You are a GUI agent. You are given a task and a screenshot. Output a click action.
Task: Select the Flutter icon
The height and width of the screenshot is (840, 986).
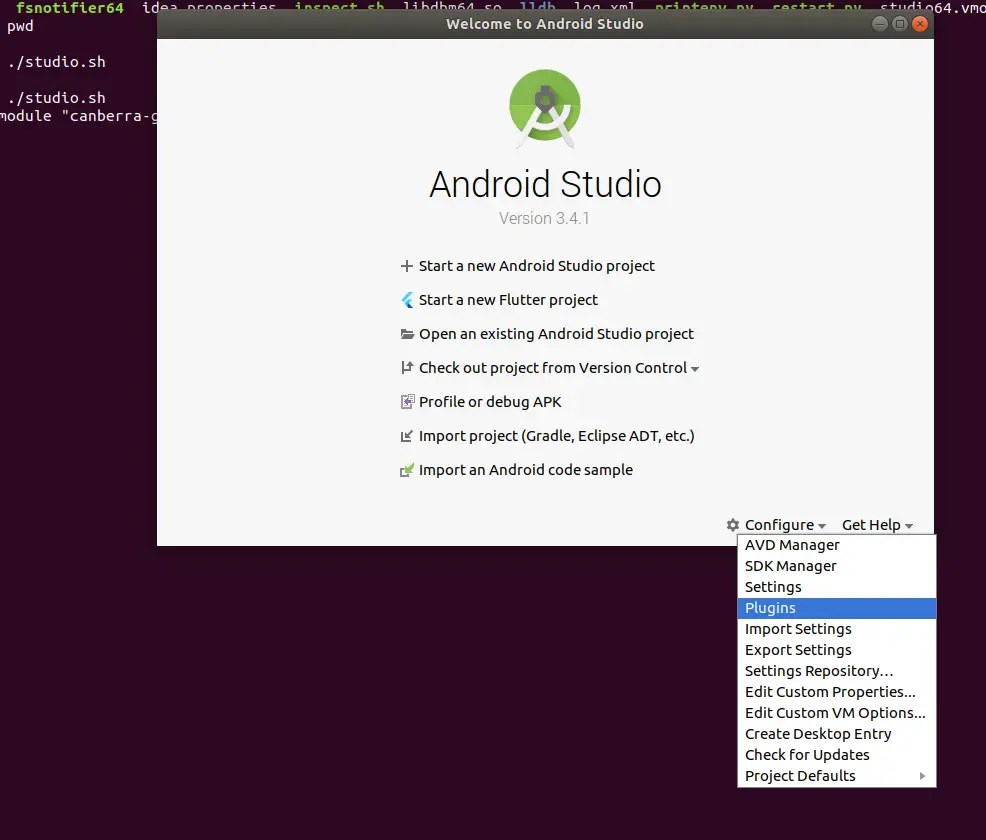click(407, 299)
